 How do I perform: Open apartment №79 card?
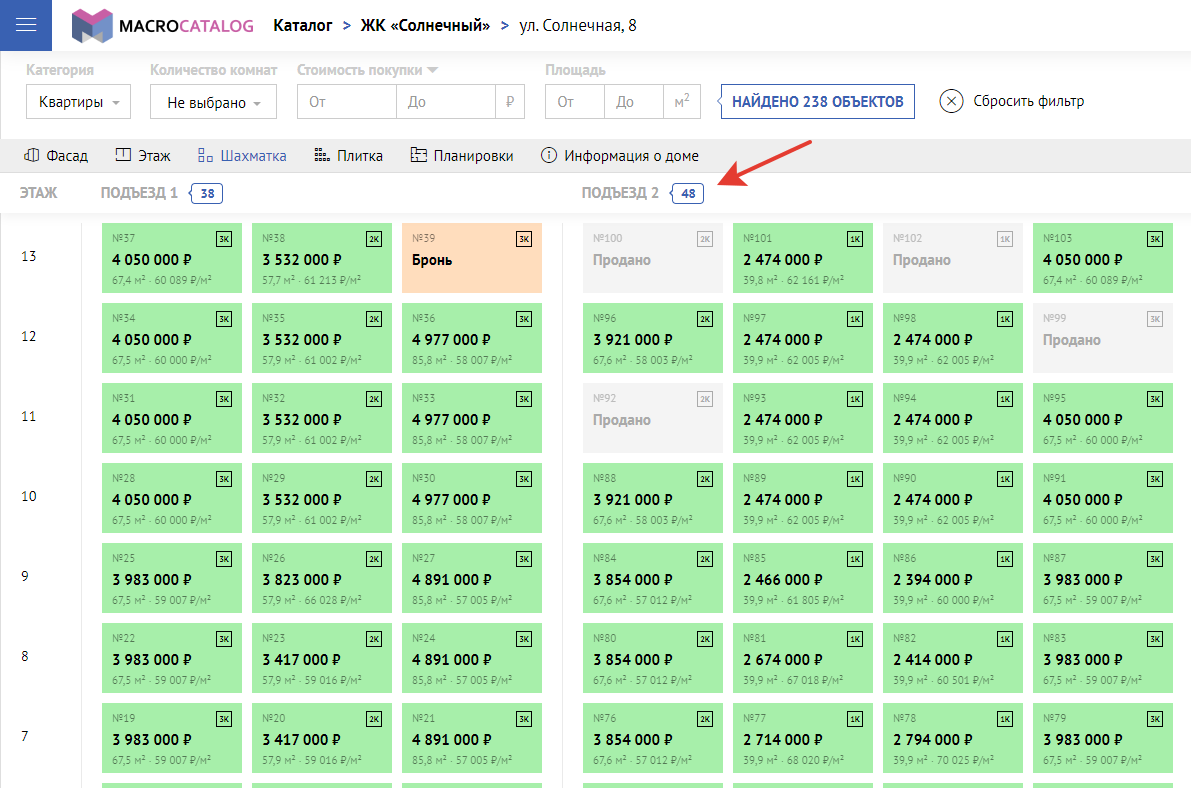pos(1103,738)
